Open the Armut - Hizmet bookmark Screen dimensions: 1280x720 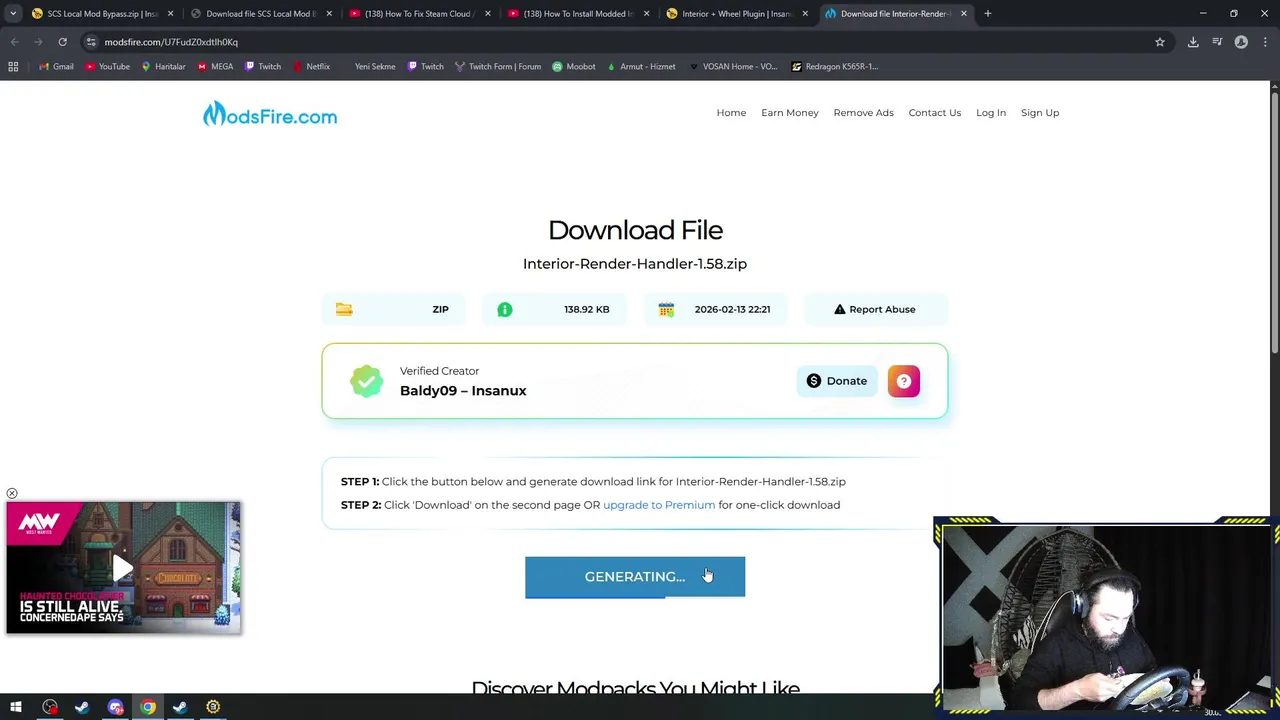point(641,67)
